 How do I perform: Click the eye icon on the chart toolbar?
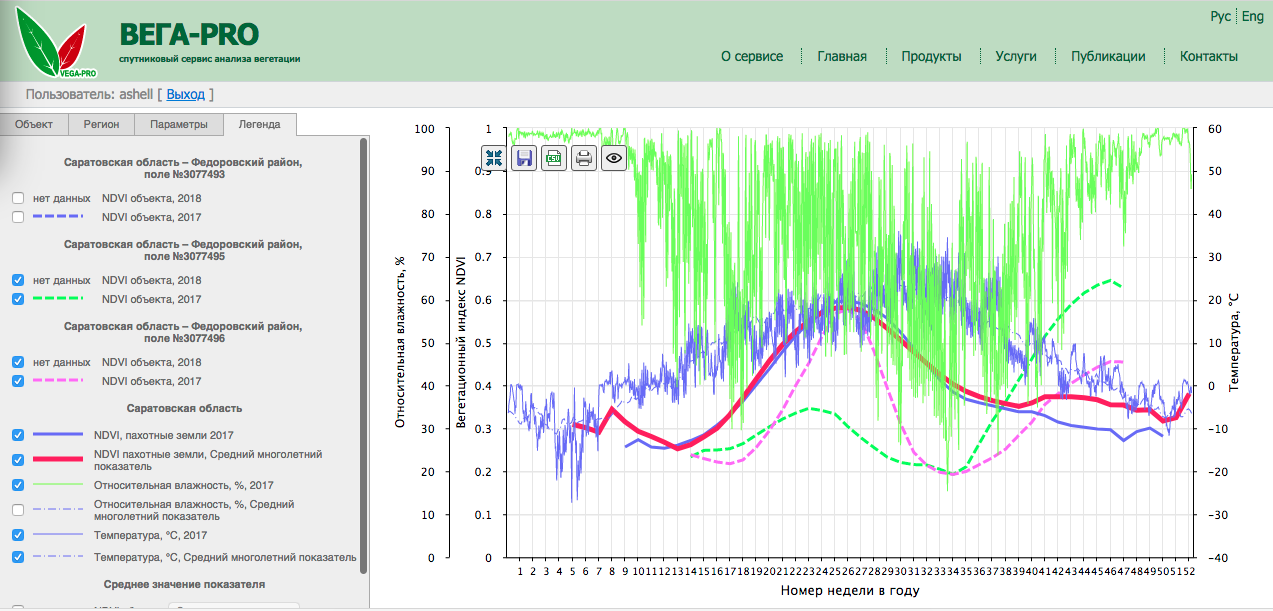[614, 158]
